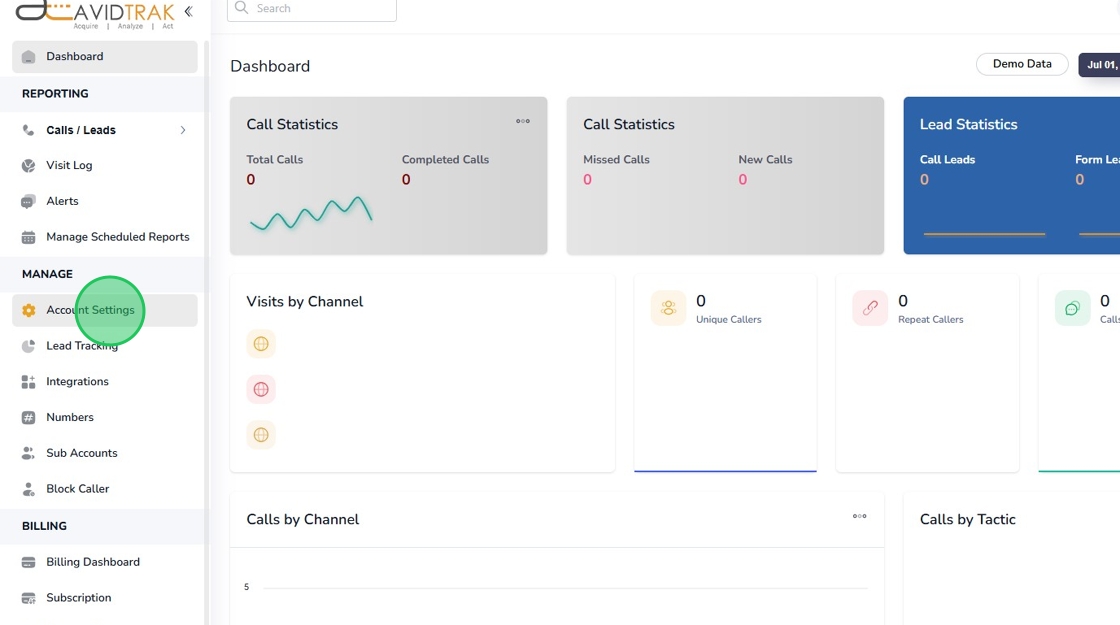The width and height of the screenshot is (1120, 625).
Task: Click the Total Calls sparkline chart
Action: click(x=311, y=213)
